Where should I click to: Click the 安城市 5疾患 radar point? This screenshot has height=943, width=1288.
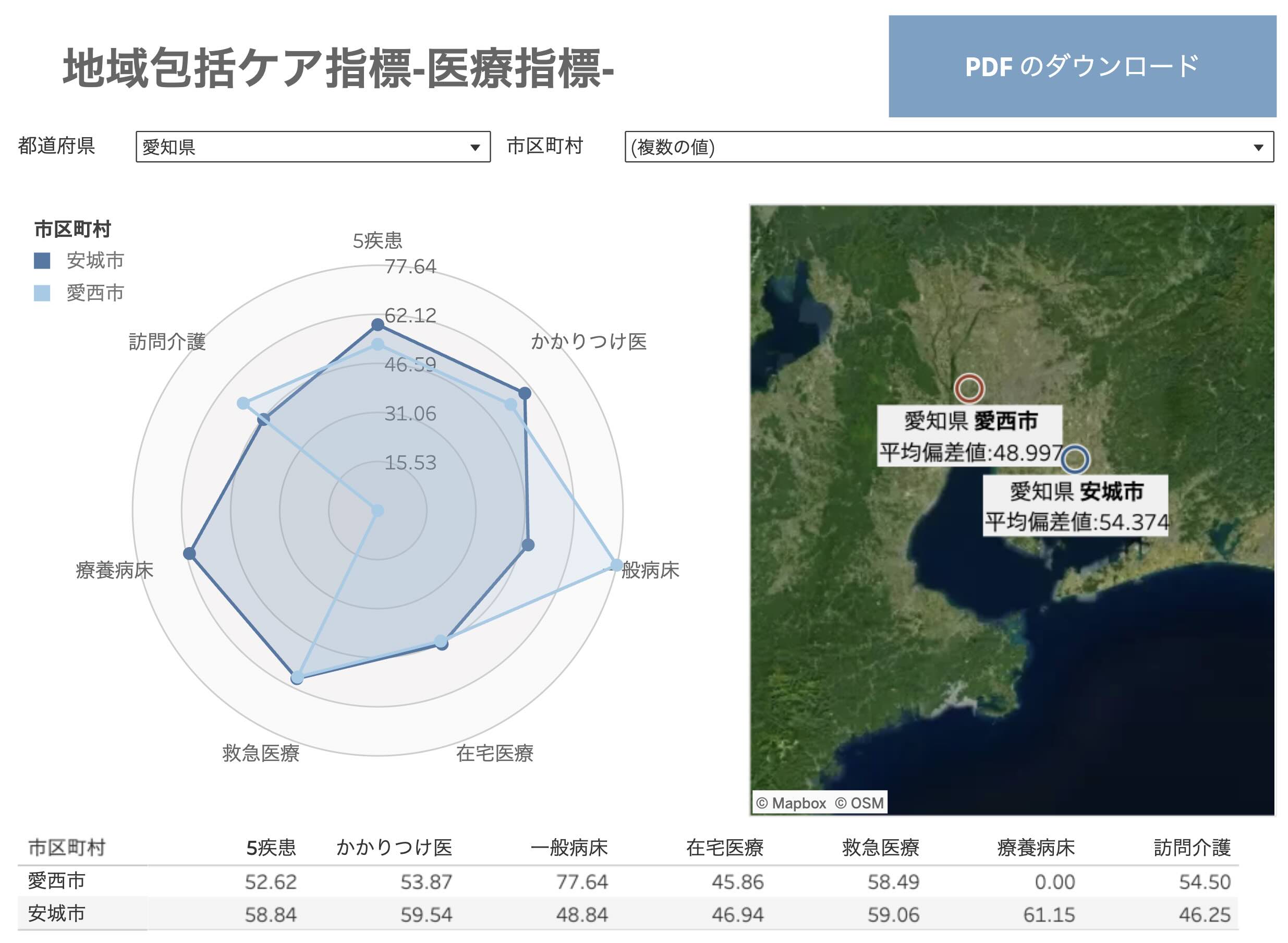377,325
